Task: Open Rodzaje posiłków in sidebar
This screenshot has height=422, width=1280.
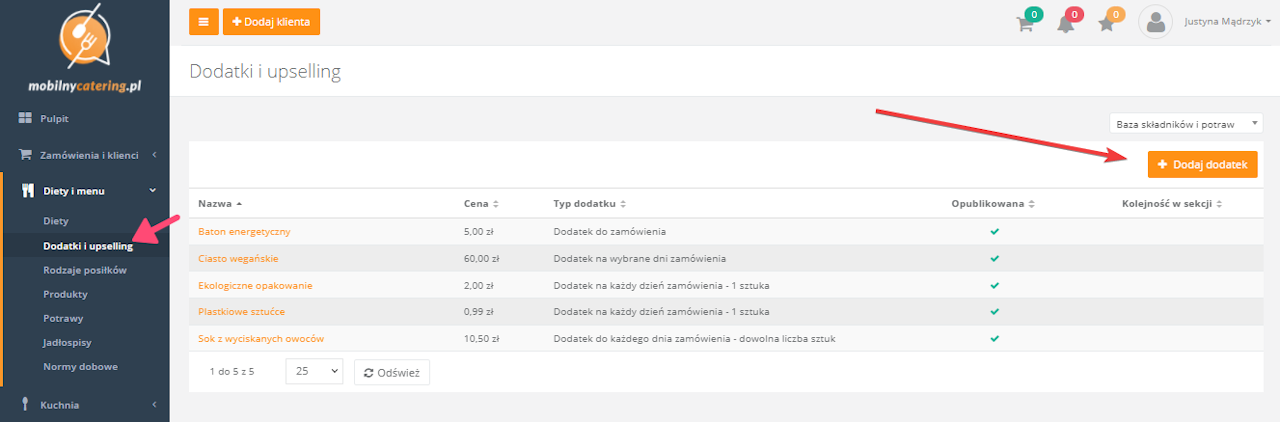Action: point(85,270)
